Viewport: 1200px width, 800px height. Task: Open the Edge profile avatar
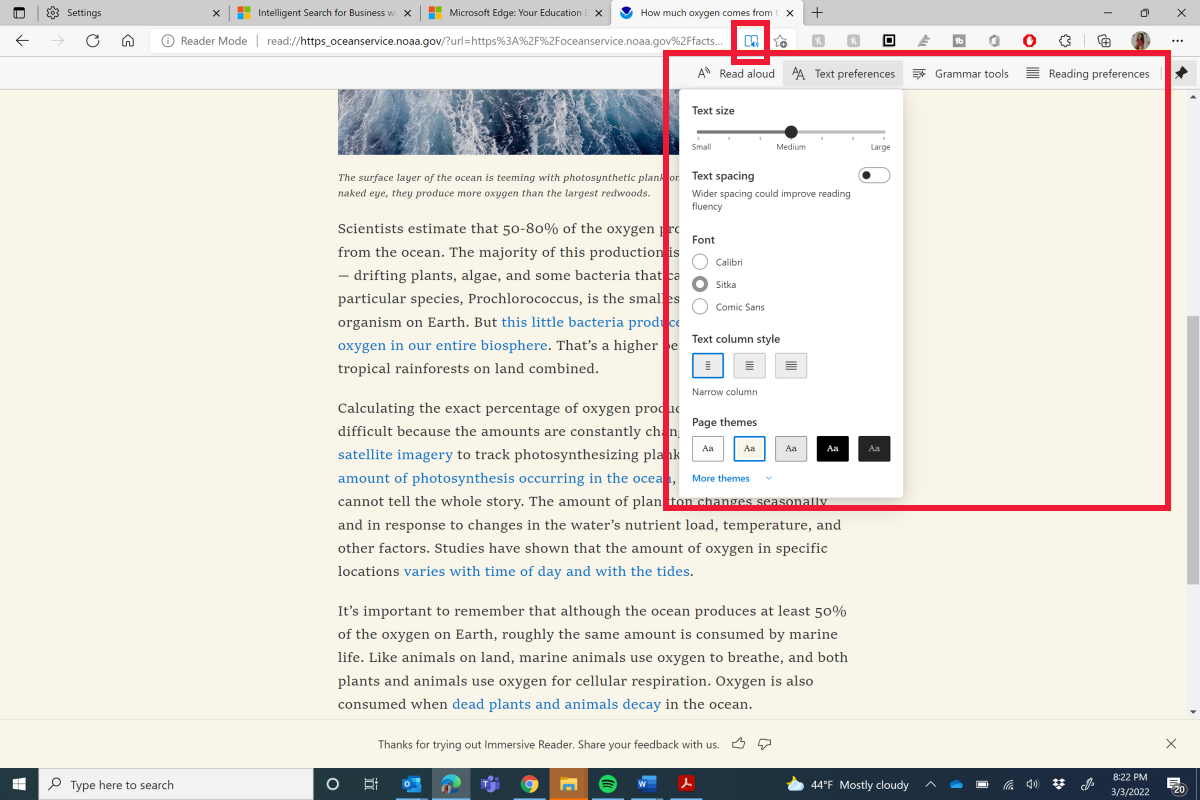[x=1140, y=40]
